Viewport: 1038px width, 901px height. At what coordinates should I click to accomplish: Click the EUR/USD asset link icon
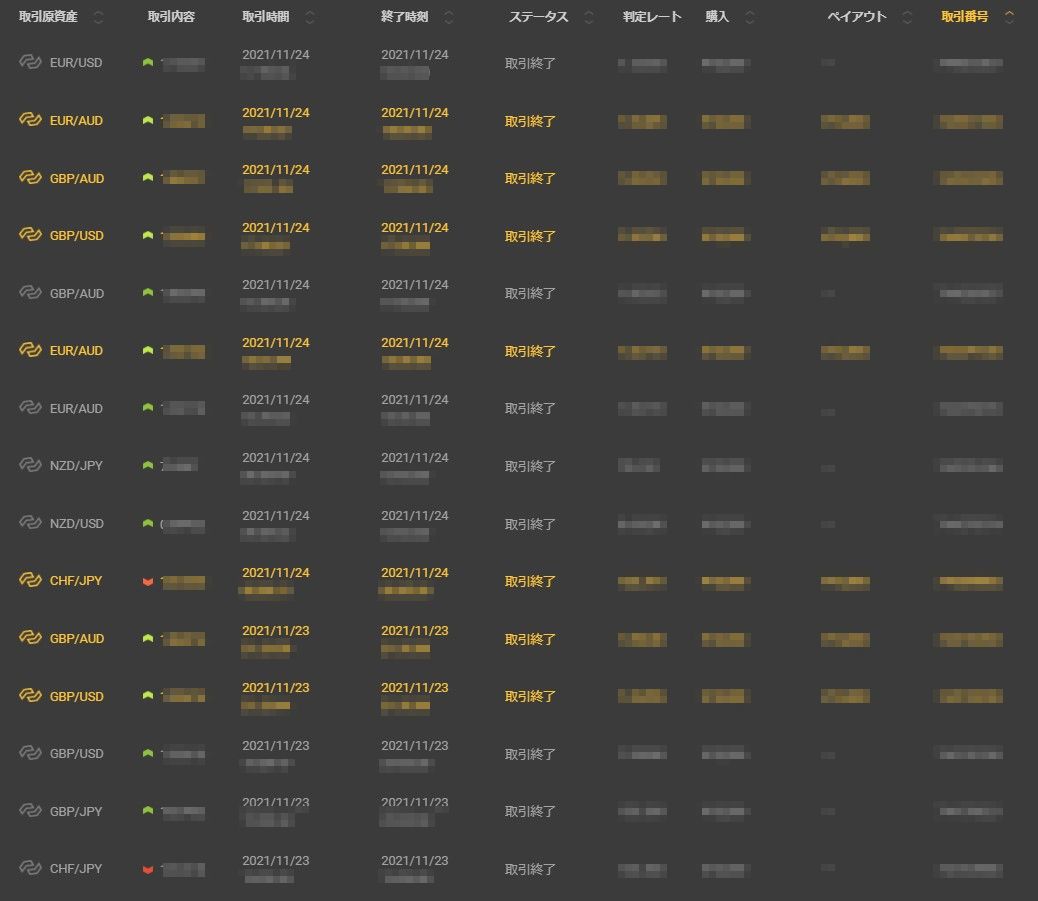[x=30, y=63]
